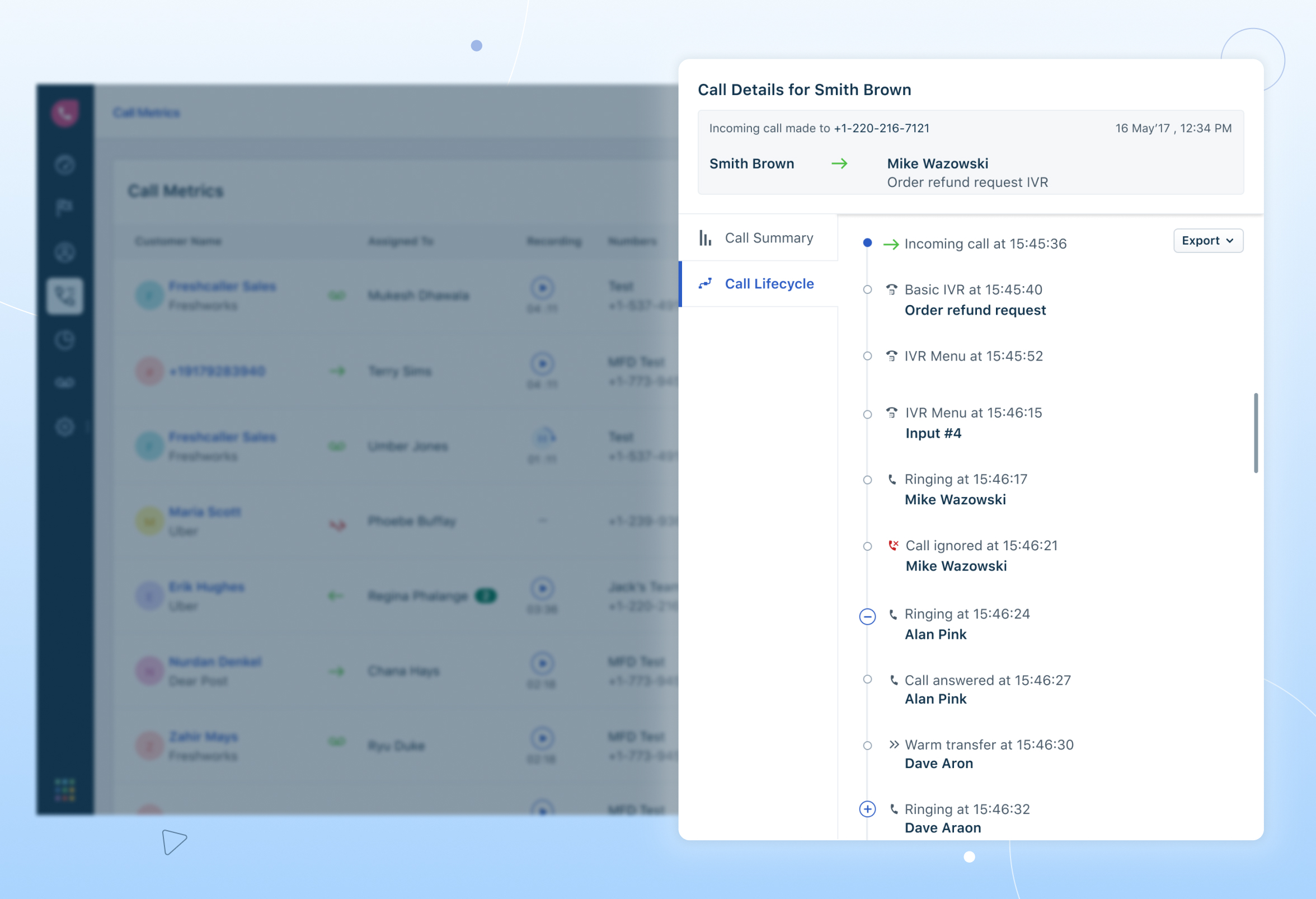Click the IVR Menu 15:45:52 phone icon
Viewport: 1316px width, 899px height.
tap(891, 356)
